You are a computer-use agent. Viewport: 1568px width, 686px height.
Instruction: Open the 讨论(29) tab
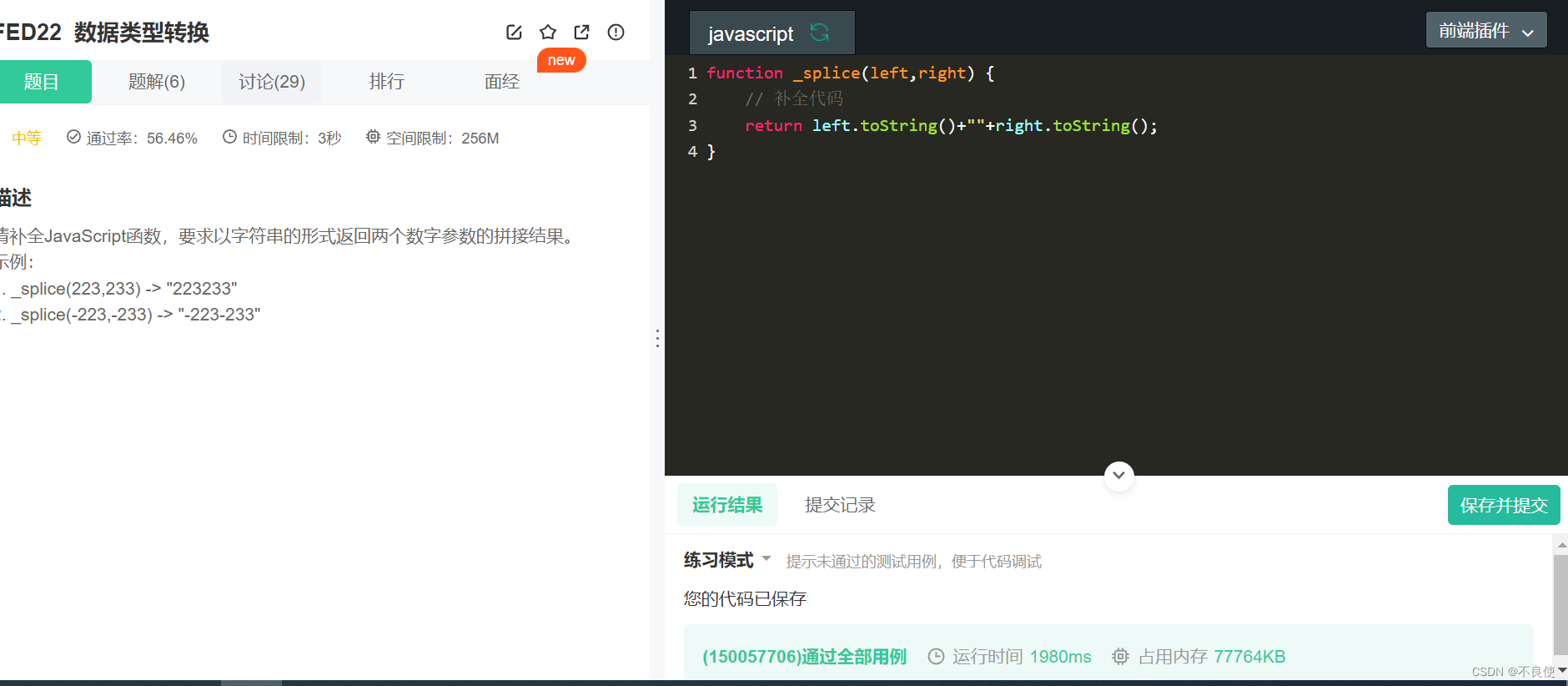click(272, 82)
